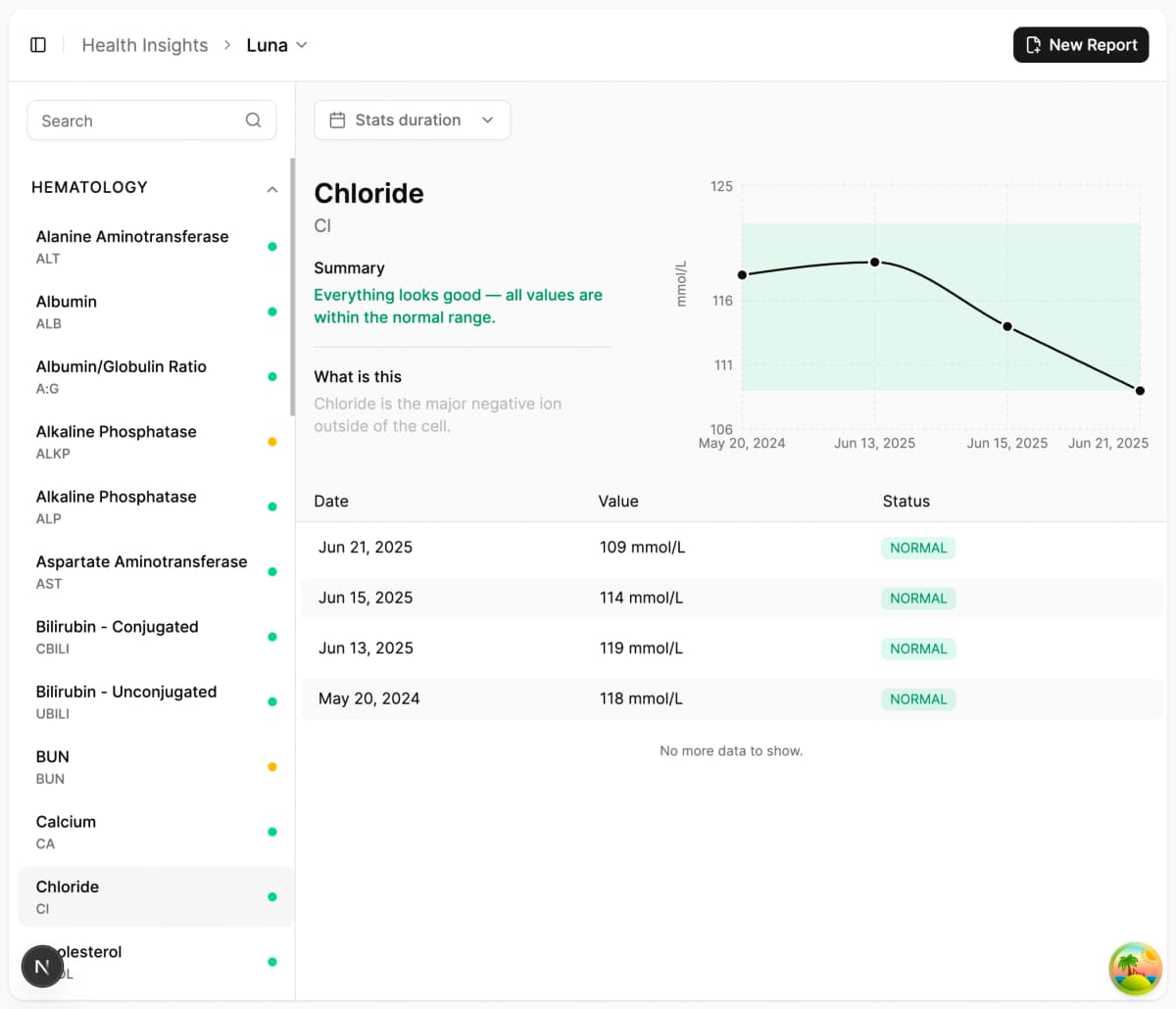Open Health Insights from the breadcrumb
This screenshot has width=1176, height=1009.
pyautogui.click(x=144, y=44)
